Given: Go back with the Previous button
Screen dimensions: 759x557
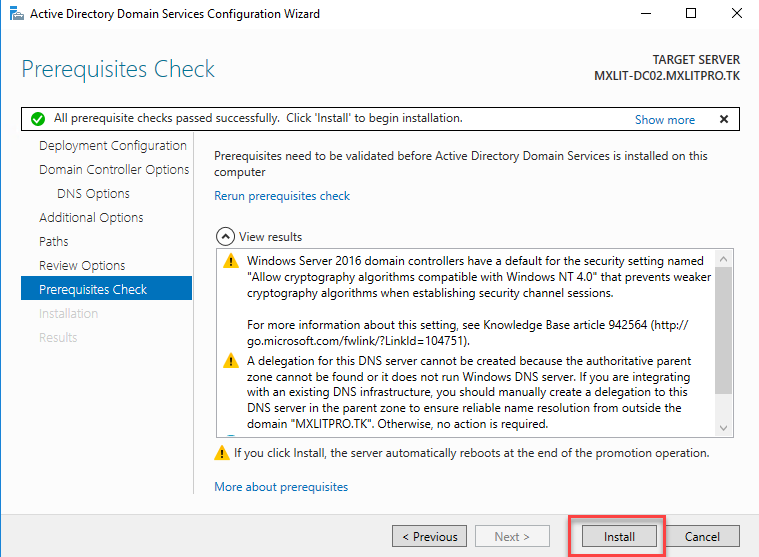Looking at the screenshot, I should (429, 536).
